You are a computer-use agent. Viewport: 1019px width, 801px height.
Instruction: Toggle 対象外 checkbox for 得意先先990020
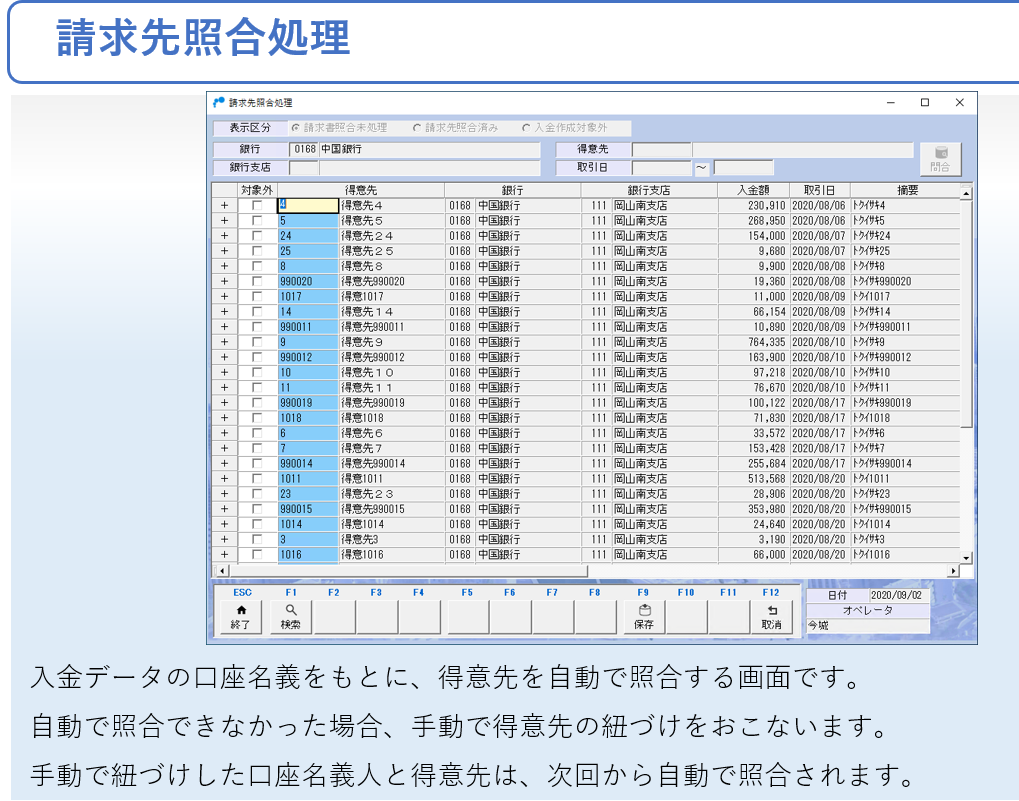tap(258, 282)
